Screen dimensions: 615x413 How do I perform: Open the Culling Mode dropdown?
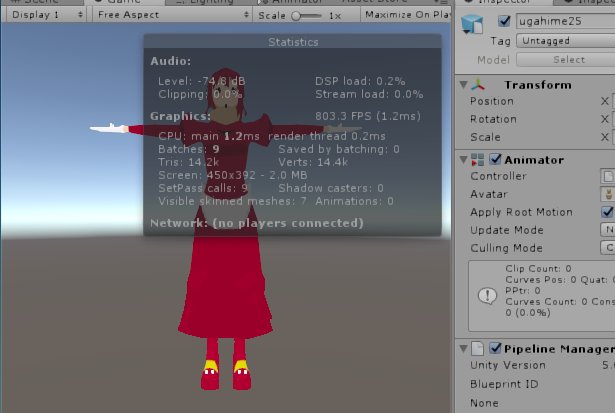tap(608, 248)
